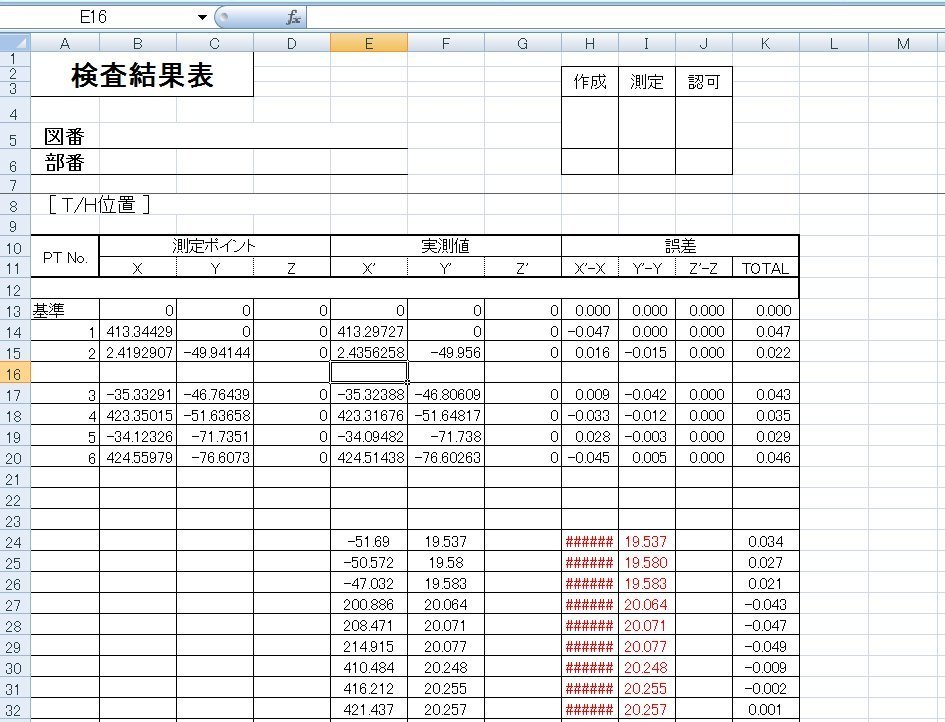Click the Insert Function fx icon

[x=293, y=18]
